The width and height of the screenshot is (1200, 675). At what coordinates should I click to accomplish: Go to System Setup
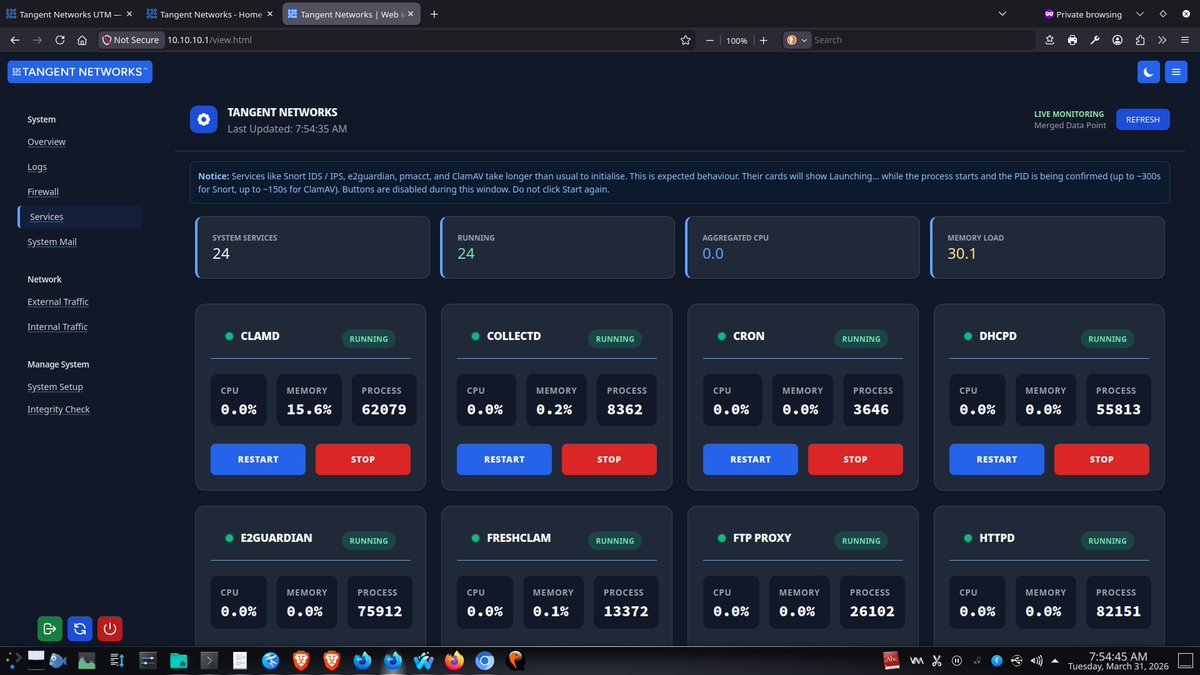(x=55, y=387)
